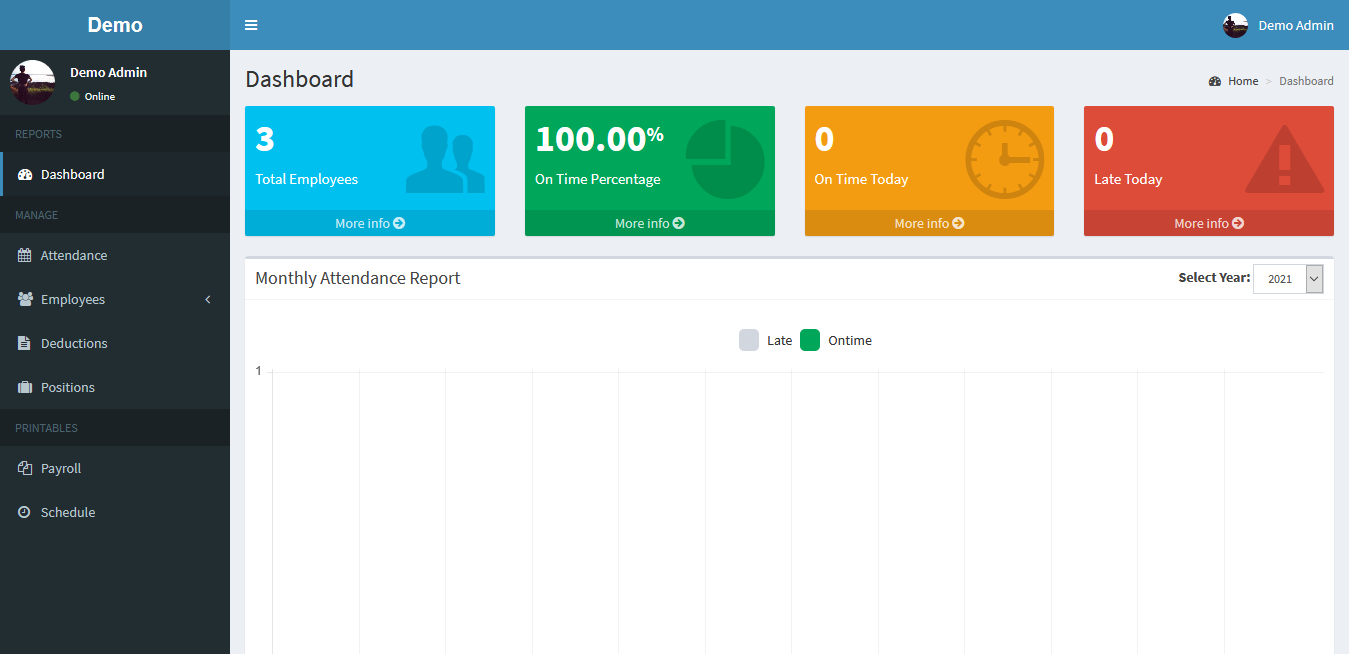Open Demo Admin user menu in header
Viewport: 1349px width, 654px height.
click(1278, 25)
